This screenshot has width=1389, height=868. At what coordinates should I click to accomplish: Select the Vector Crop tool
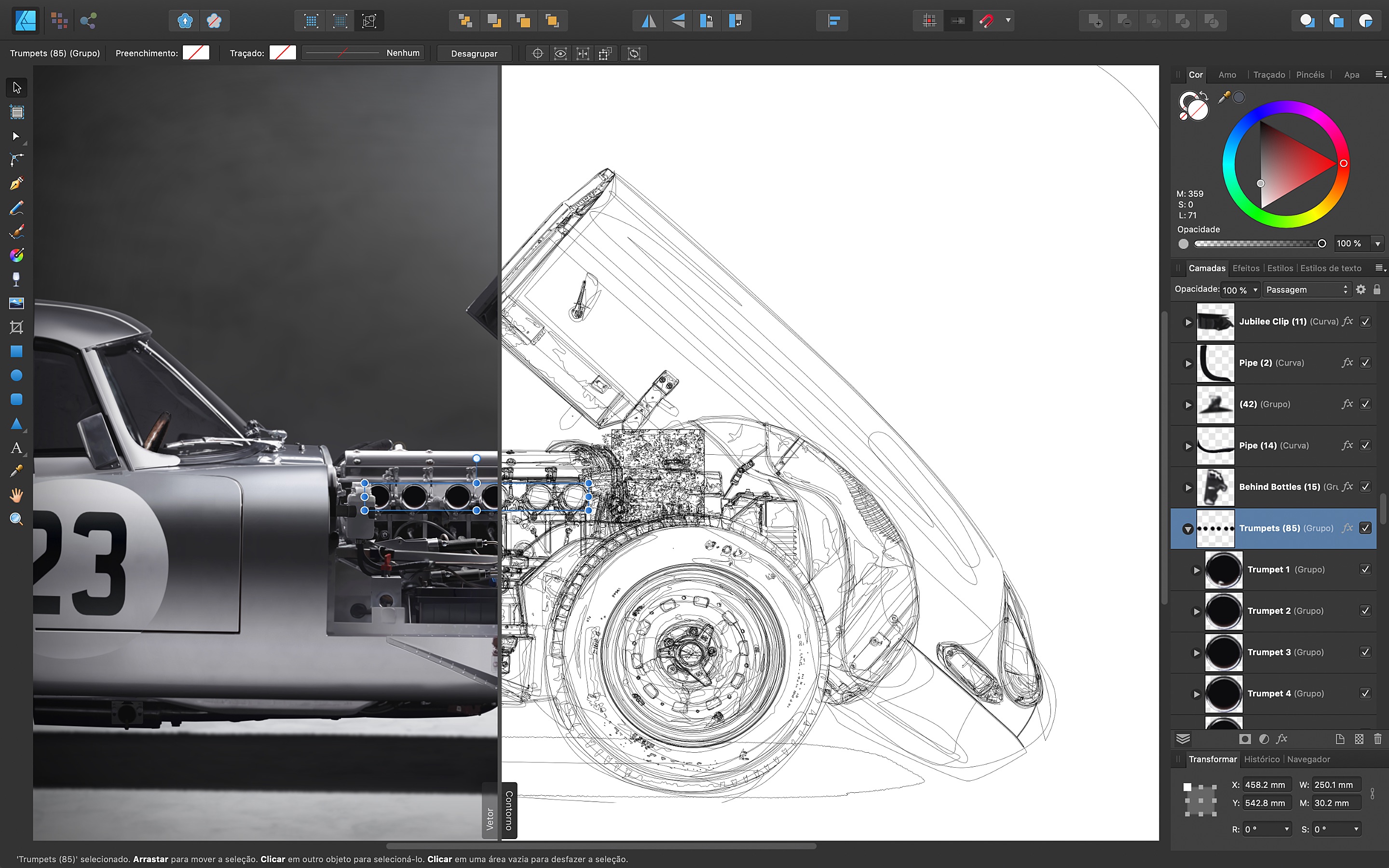(x=17, y=327)
